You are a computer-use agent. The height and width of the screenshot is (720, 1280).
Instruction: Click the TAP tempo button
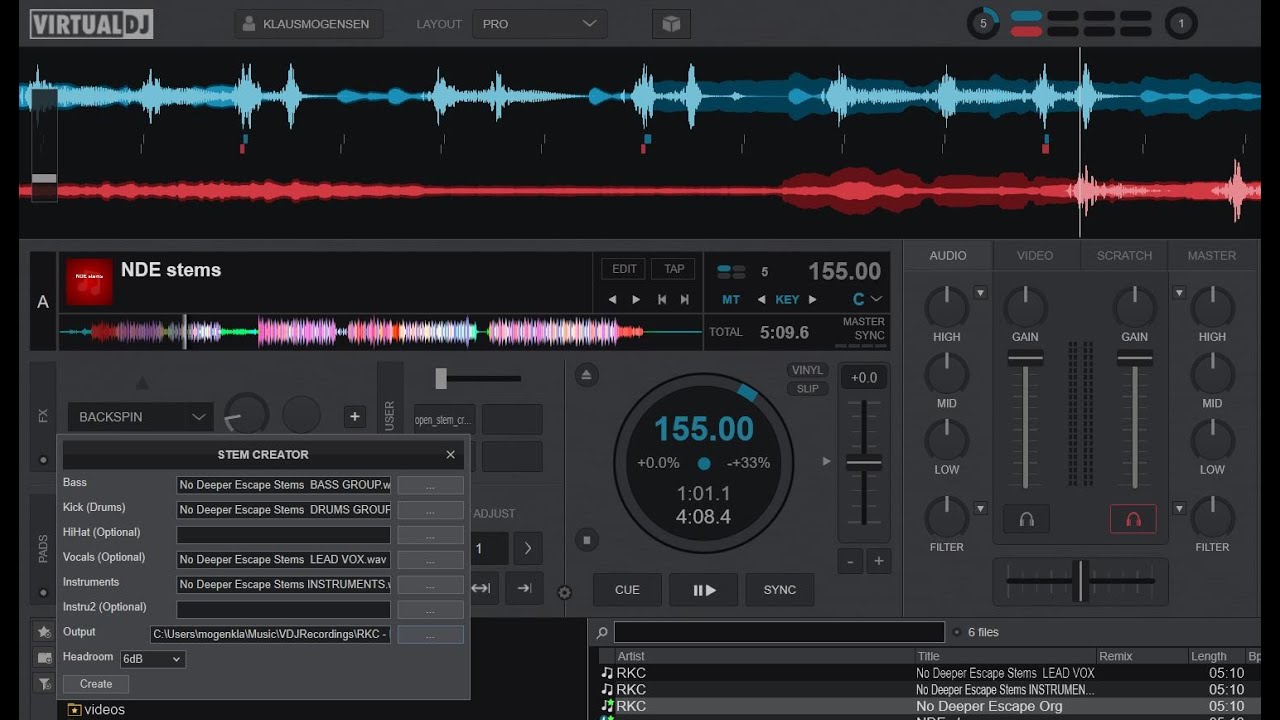pyautogui.click(x=674, y=269)
